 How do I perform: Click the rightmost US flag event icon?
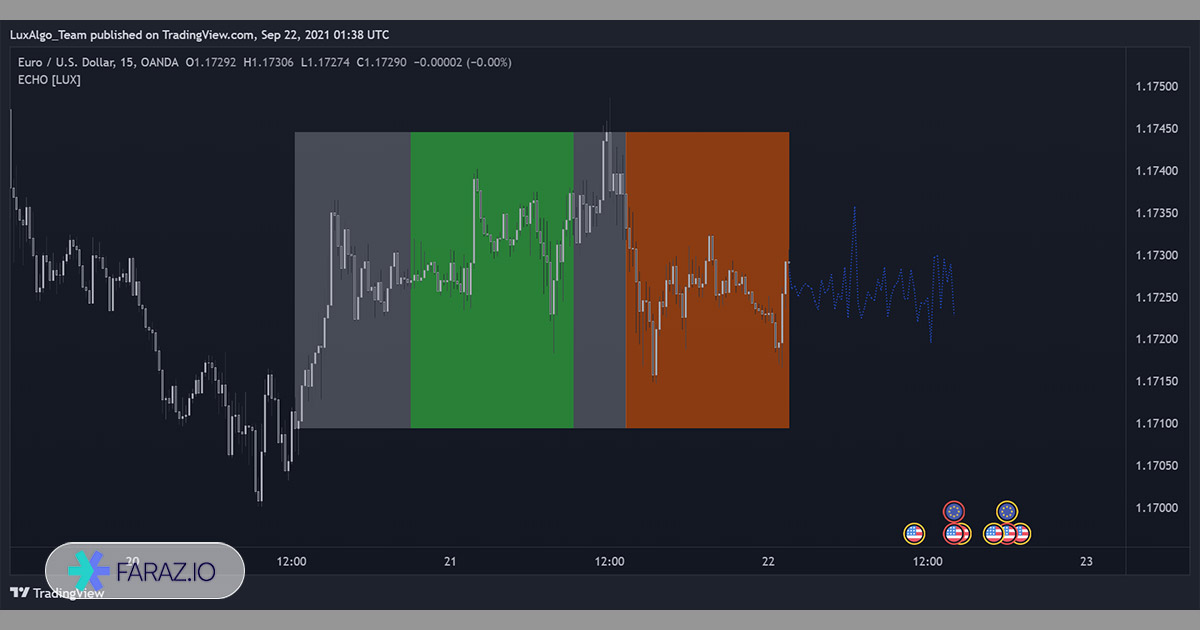coord(1020,534)
